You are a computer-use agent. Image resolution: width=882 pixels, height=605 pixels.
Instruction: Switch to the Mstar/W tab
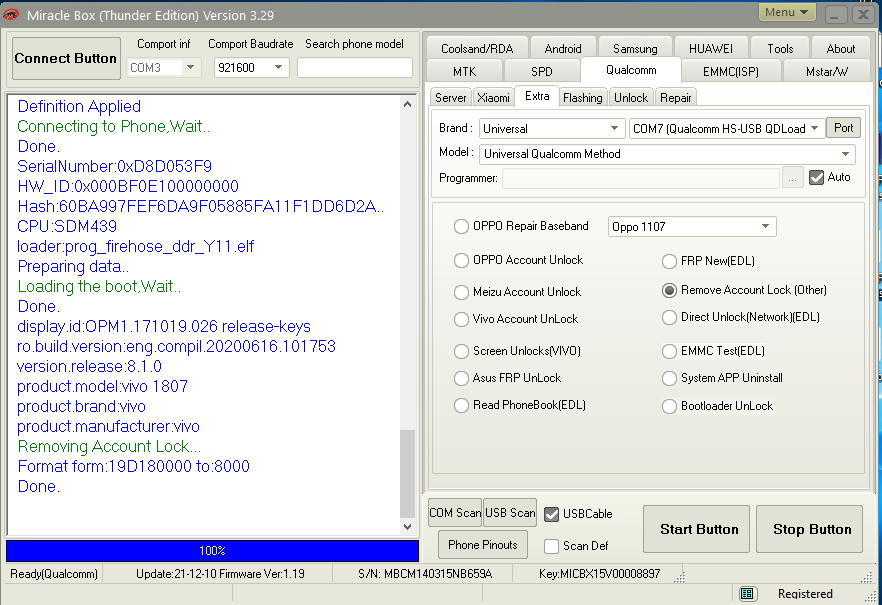(x=826, y=72)
